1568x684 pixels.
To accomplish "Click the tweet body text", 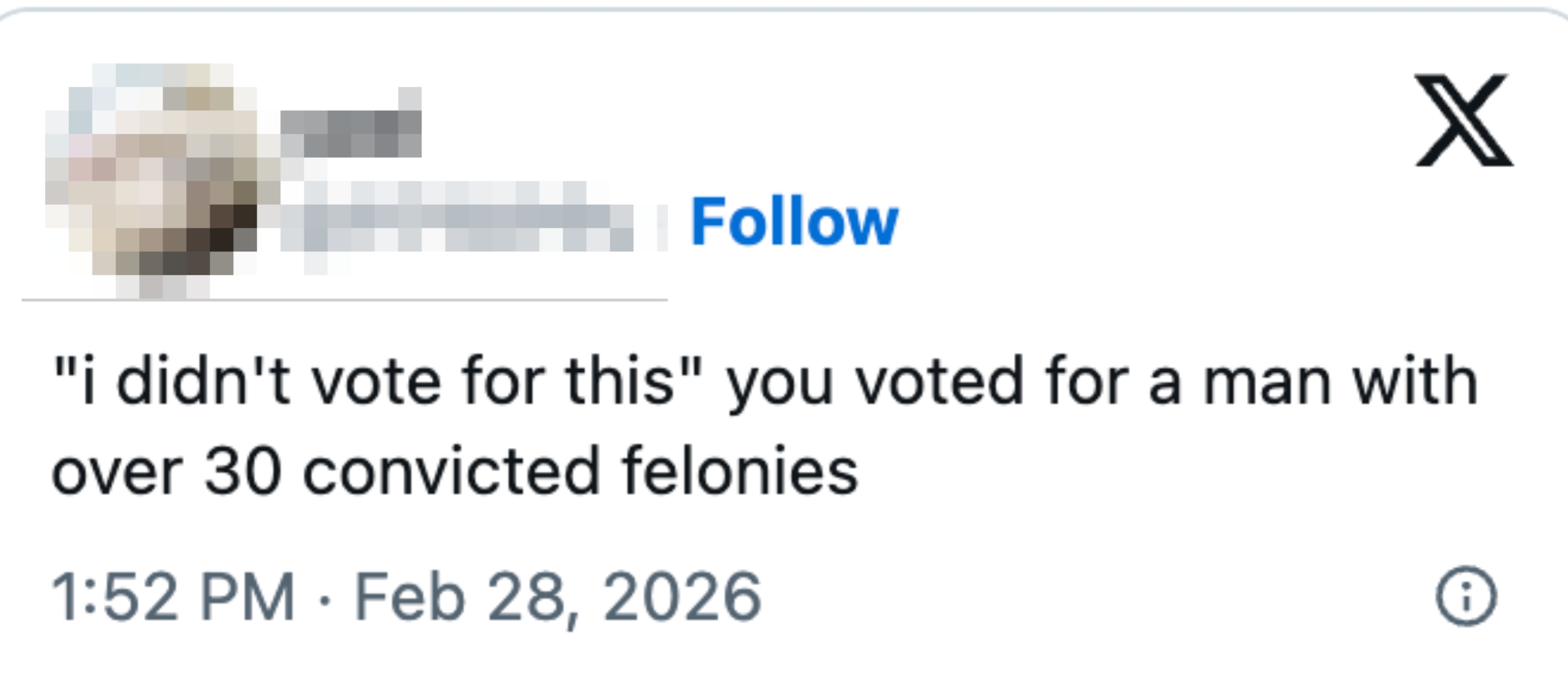I will pos(764,426).
